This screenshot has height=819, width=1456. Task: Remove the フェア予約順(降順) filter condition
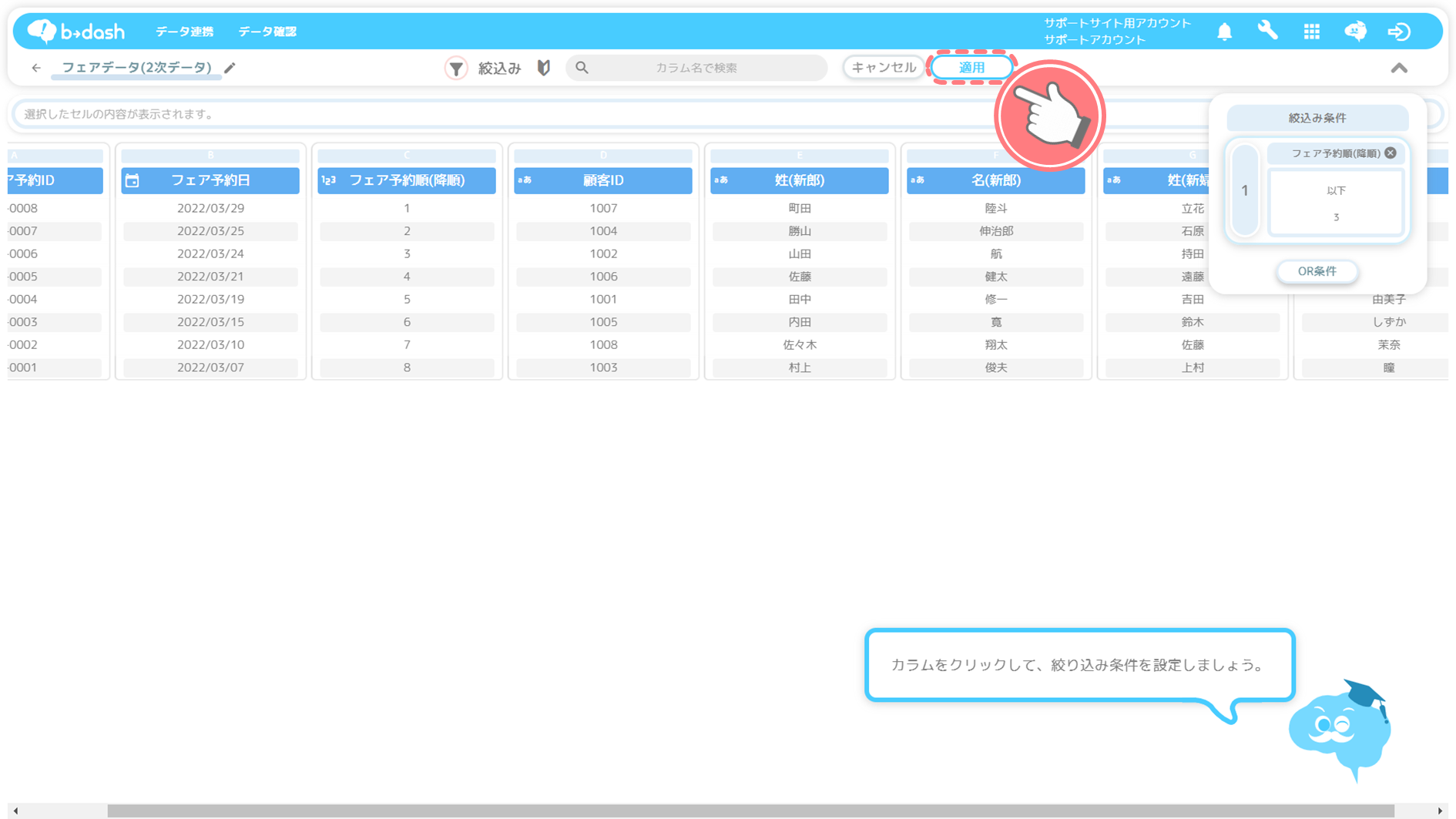pos(1391,153)
